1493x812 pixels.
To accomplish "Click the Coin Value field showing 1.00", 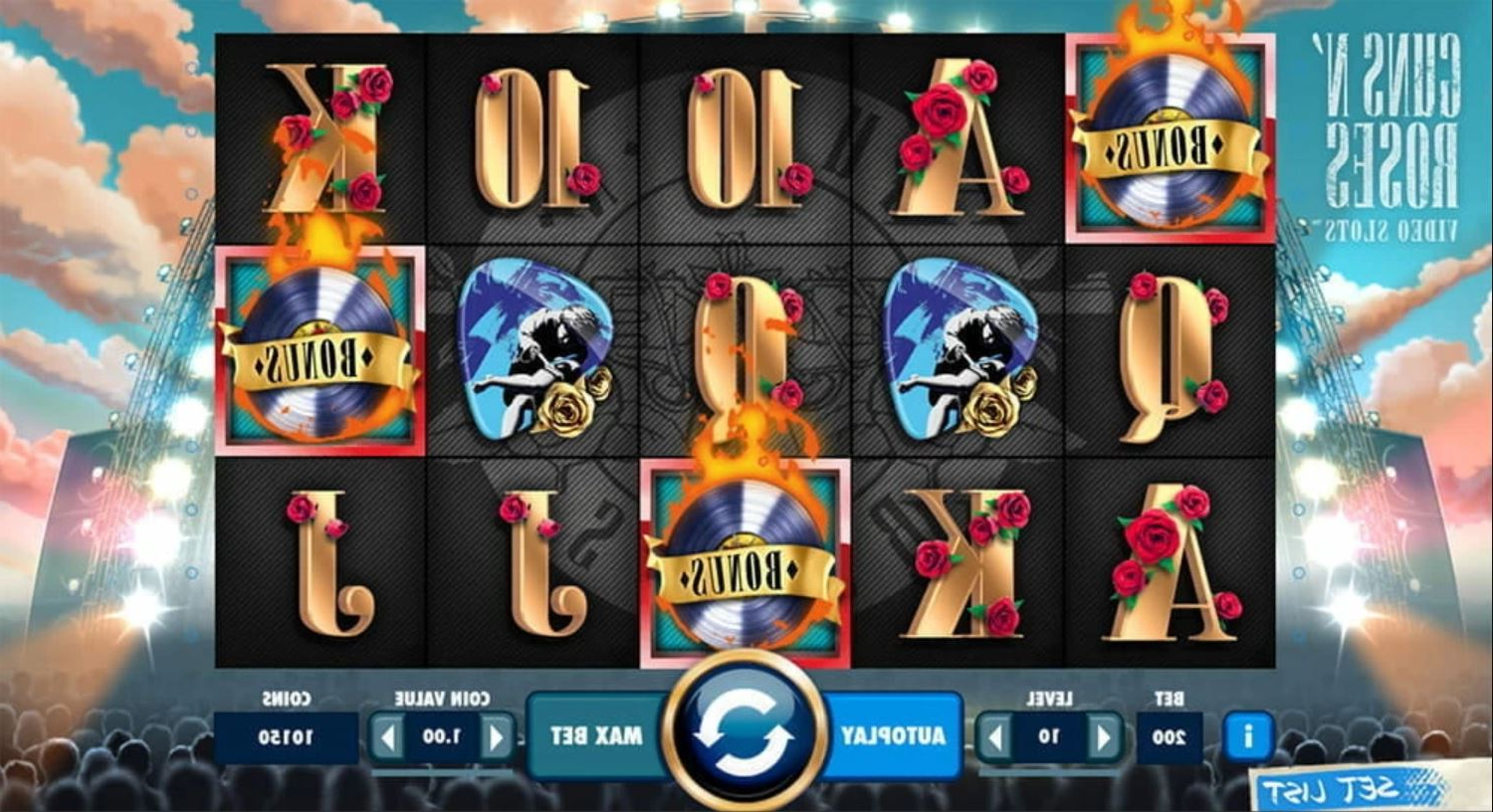I will click(x=441, y=737).
